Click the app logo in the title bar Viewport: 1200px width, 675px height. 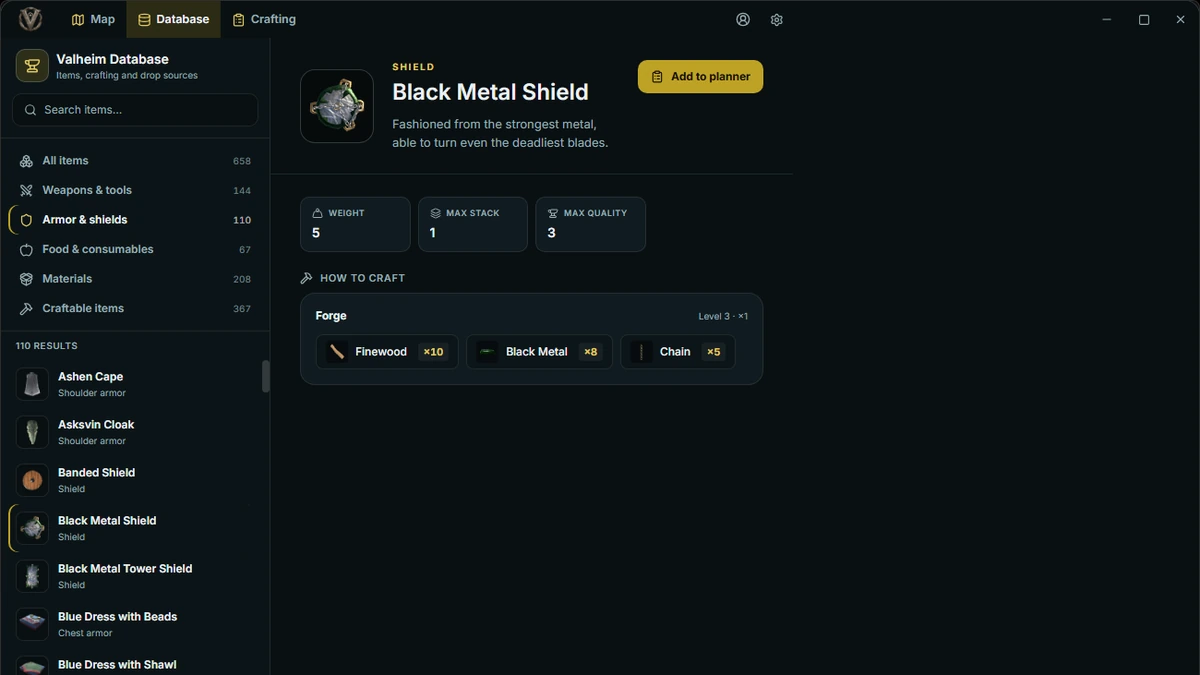(x=30, y=19)
